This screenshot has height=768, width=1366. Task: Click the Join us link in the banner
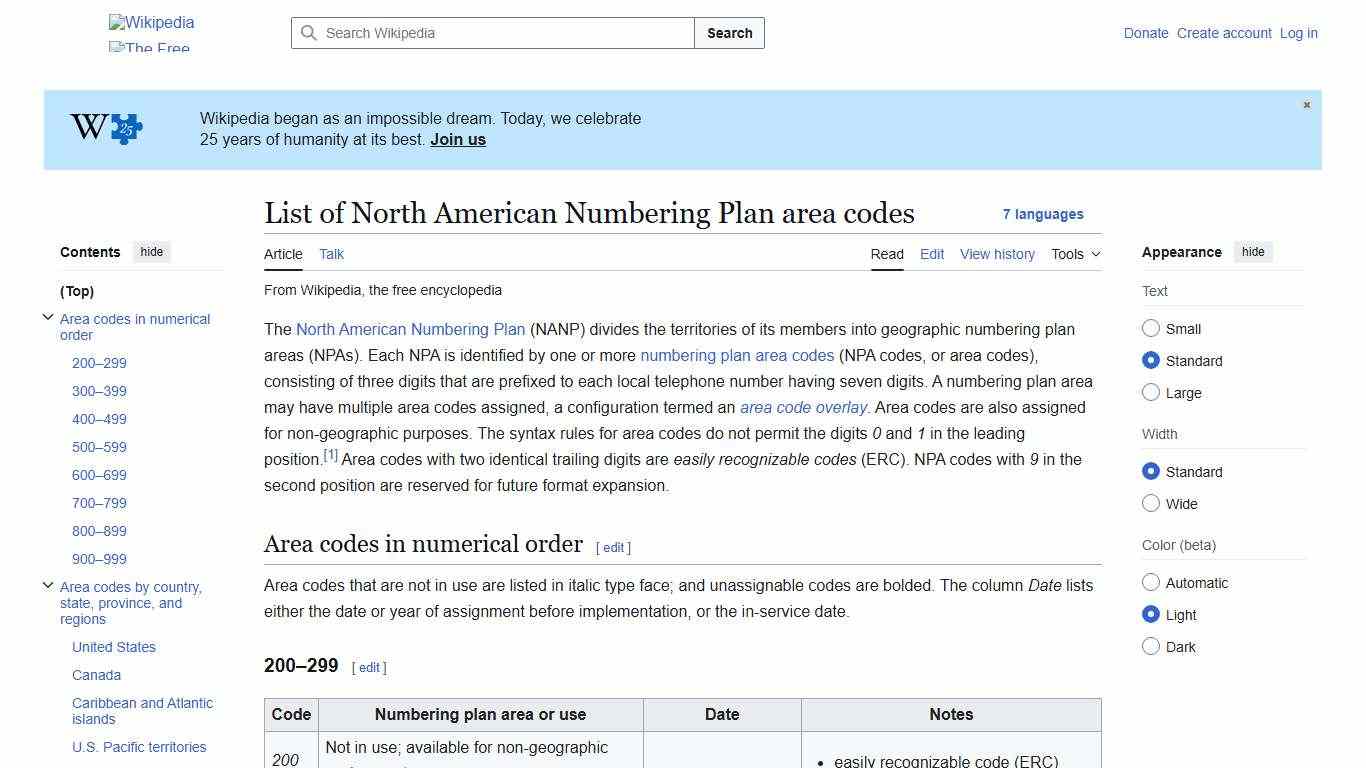tap(457, 139)
